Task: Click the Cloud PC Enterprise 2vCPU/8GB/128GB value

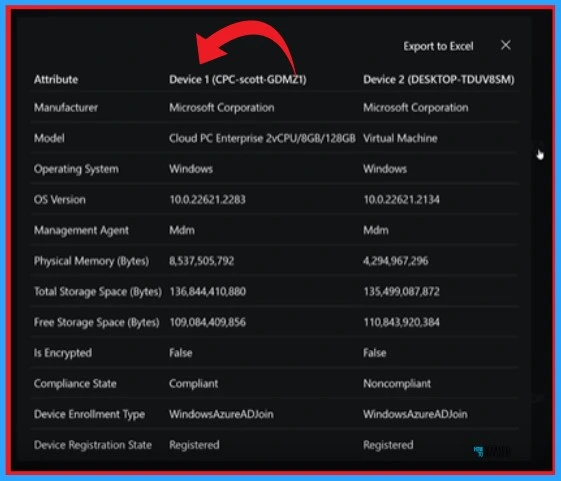Action: [x=262, y=138]
